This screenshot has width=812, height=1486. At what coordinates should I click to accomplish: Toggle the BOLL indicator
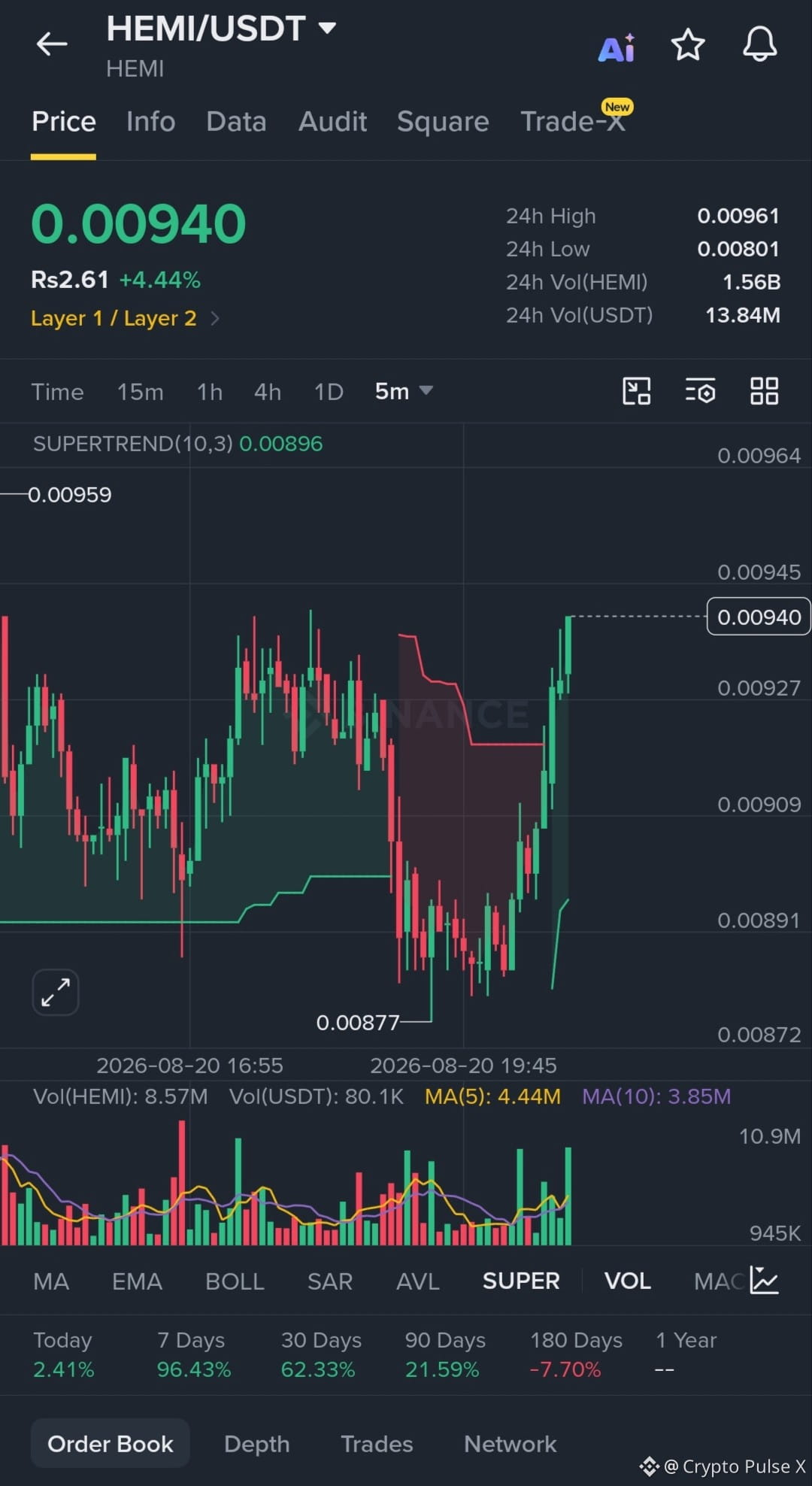point(235,1281)
